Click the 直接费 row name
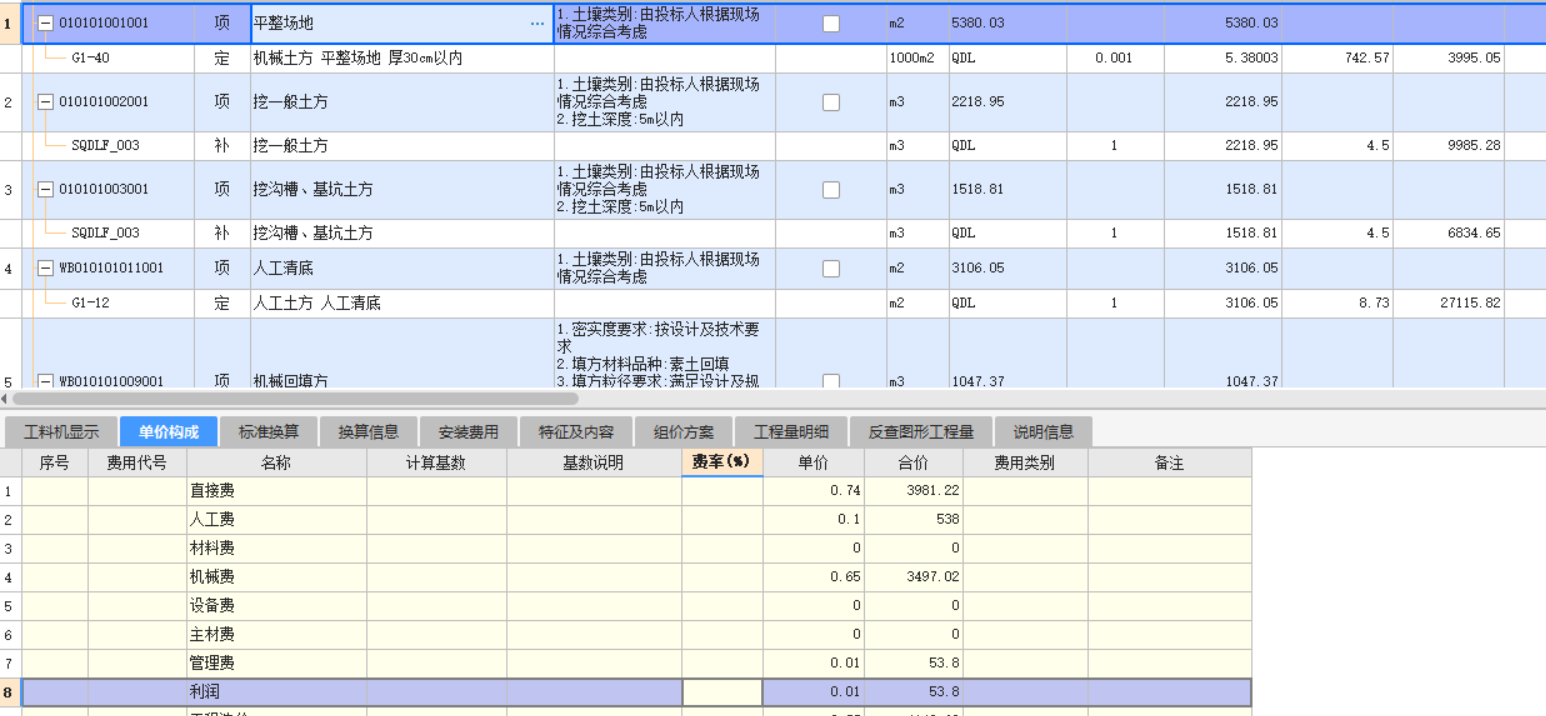 (212, 491)
